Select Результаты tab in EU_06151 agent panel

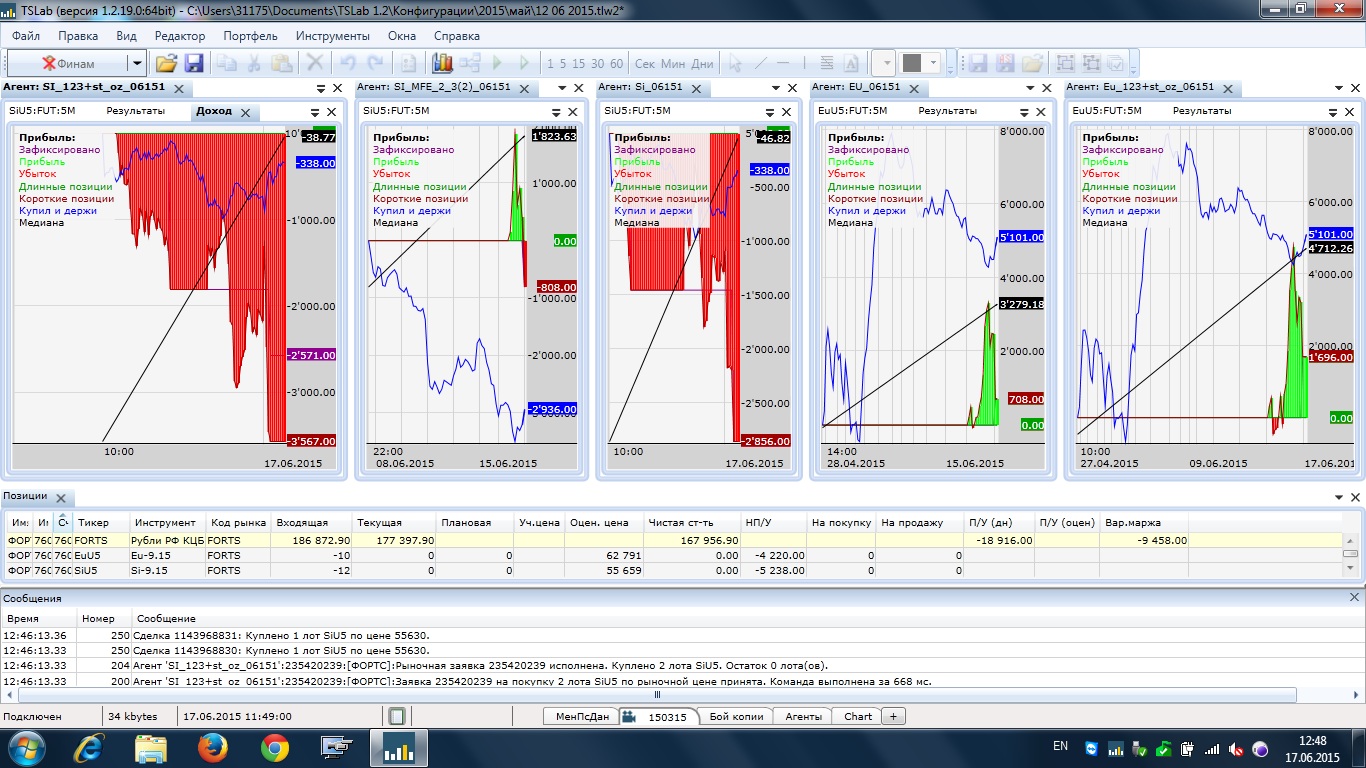click(947, 111)
